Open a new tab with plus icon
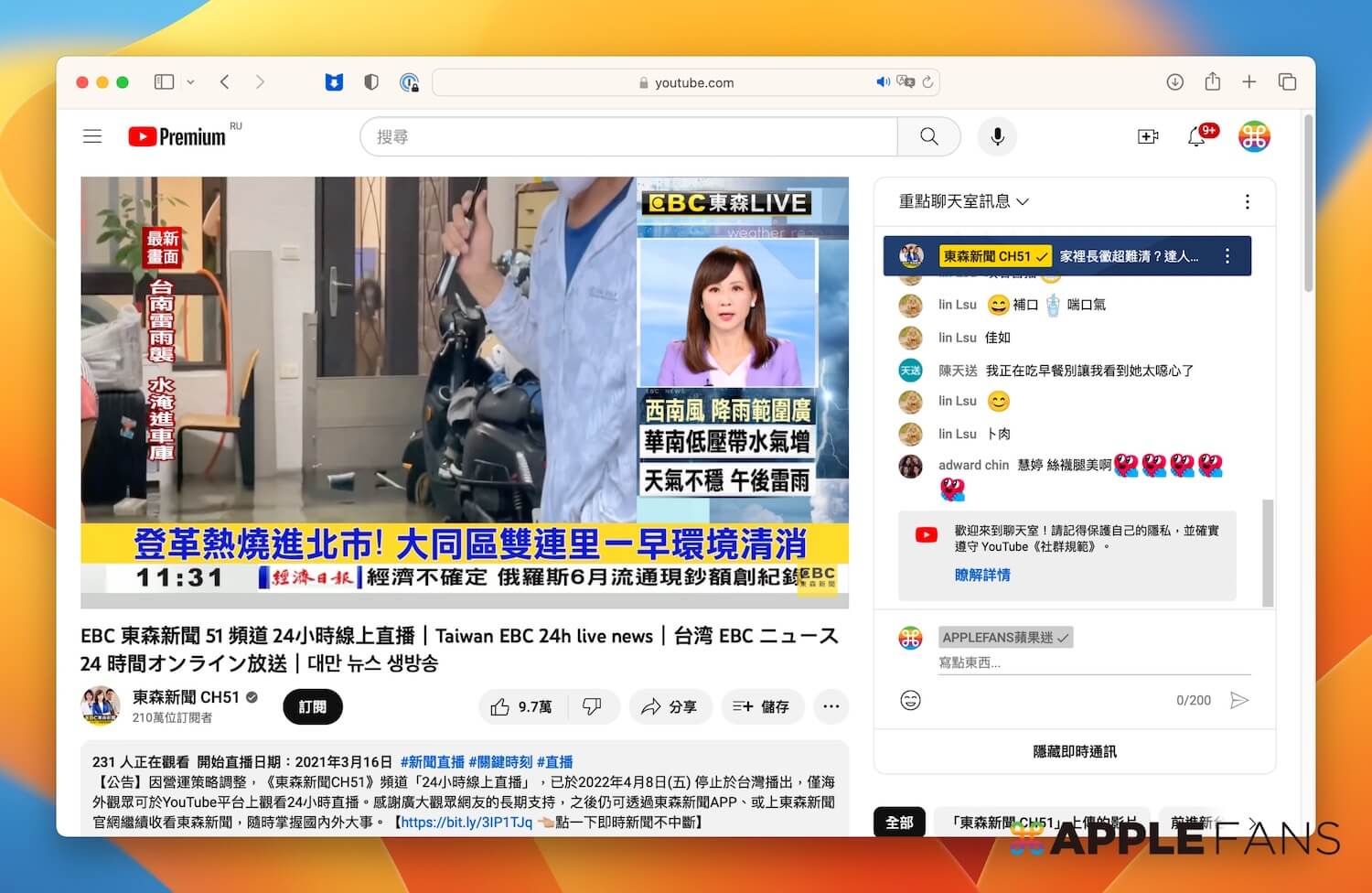1372x893 pixels. pyautogui.click(x=1249, y=82)
